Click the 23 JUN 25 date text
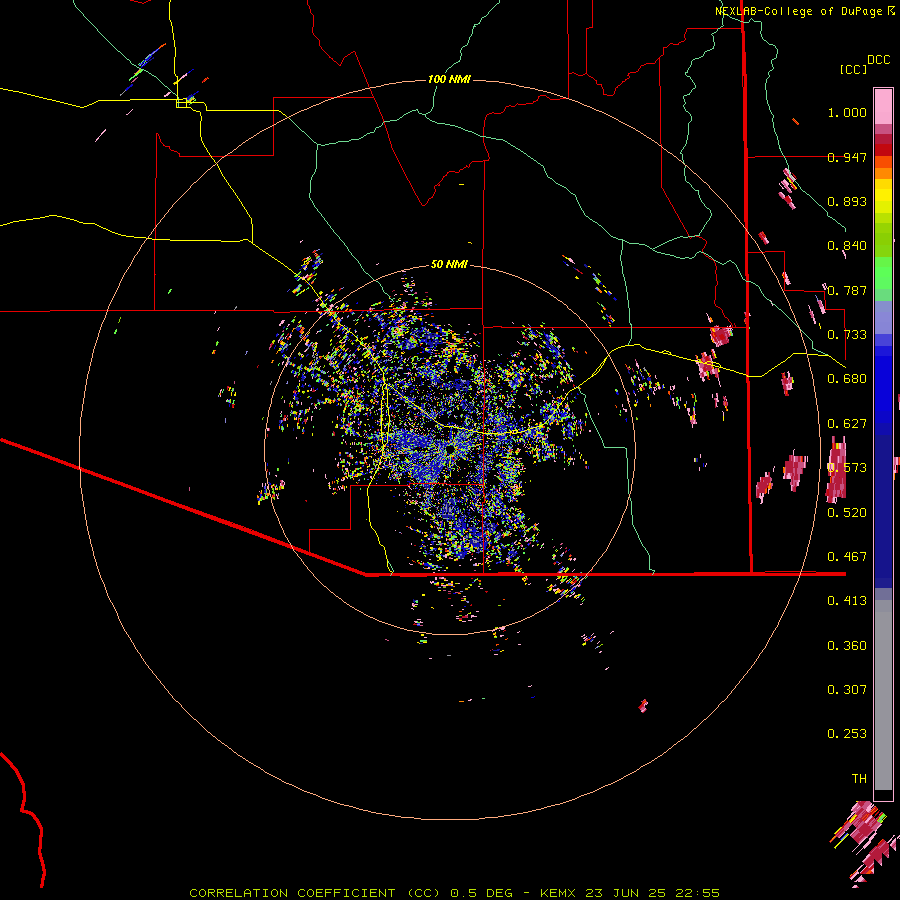Viewport: 900px width, 900px height. point(625,893)
